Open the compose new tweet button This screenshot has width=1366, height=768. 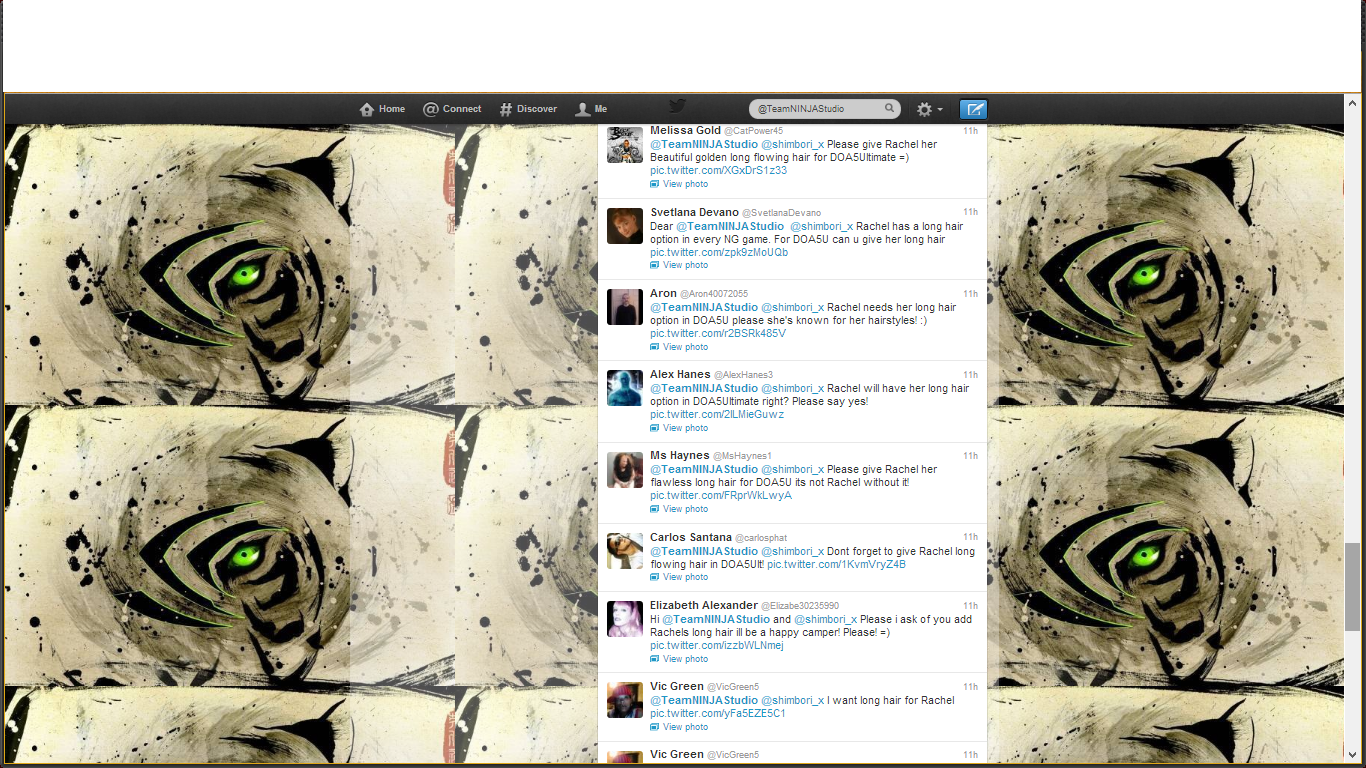(x=973, y=109)
